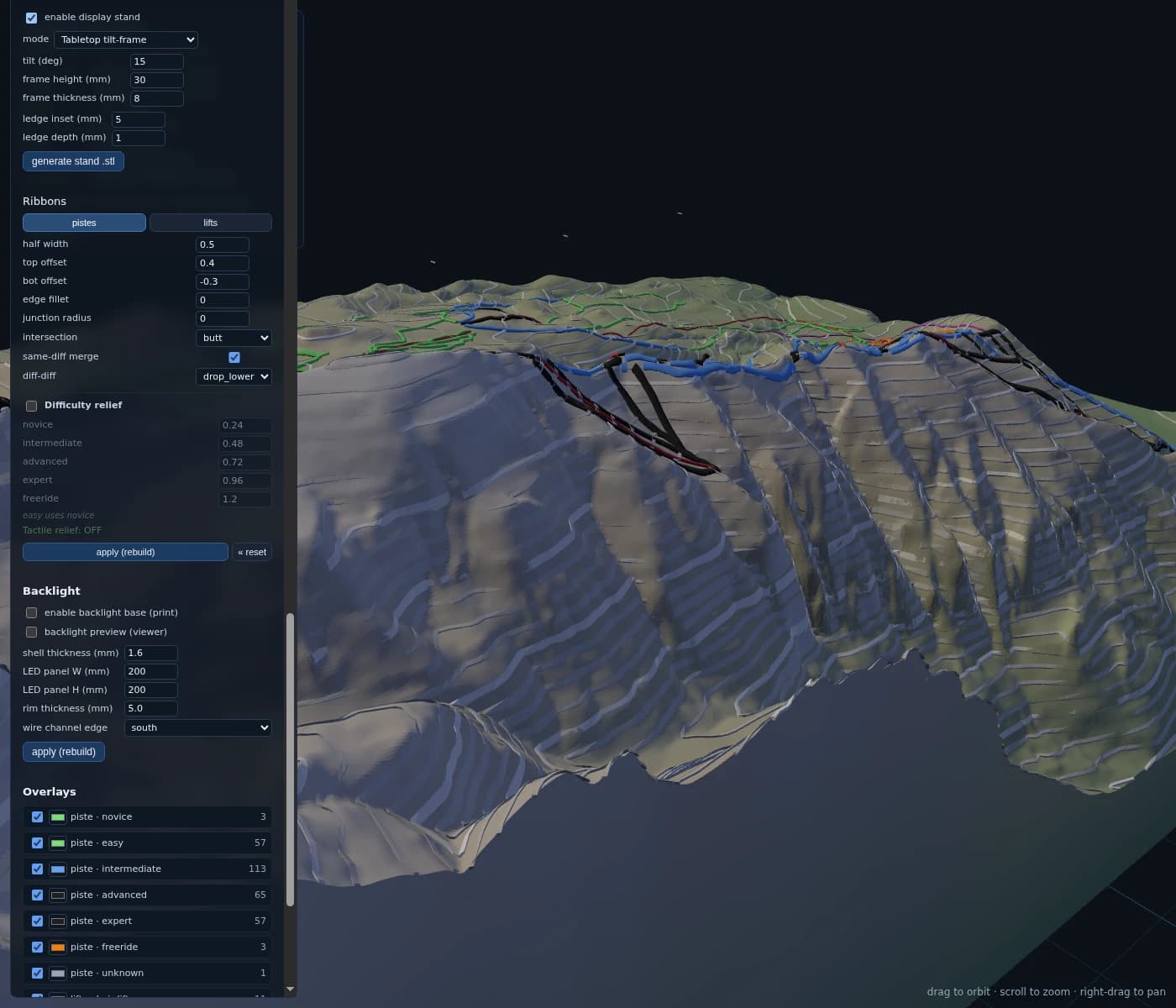Viewport: 1176px width, 1008px height.
Task: Edit the shell thickness (mm) field
Action: [x=150, y=653]
